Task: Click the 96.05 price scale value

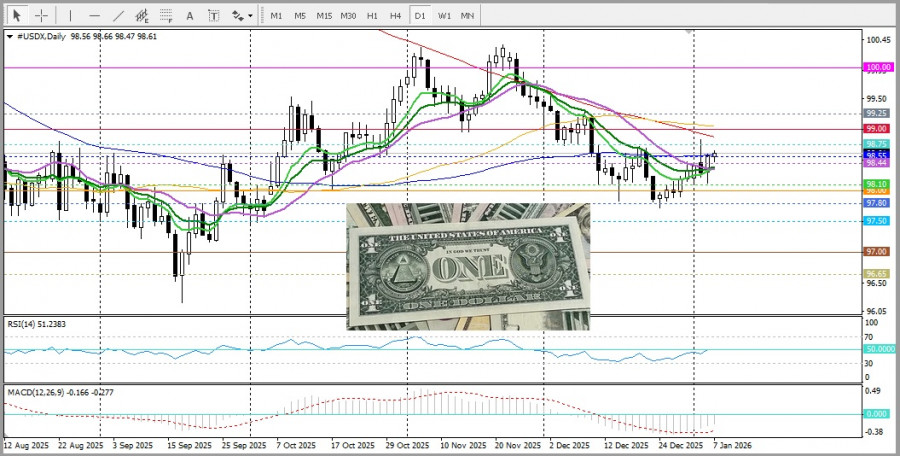Action: click(876, 311)
